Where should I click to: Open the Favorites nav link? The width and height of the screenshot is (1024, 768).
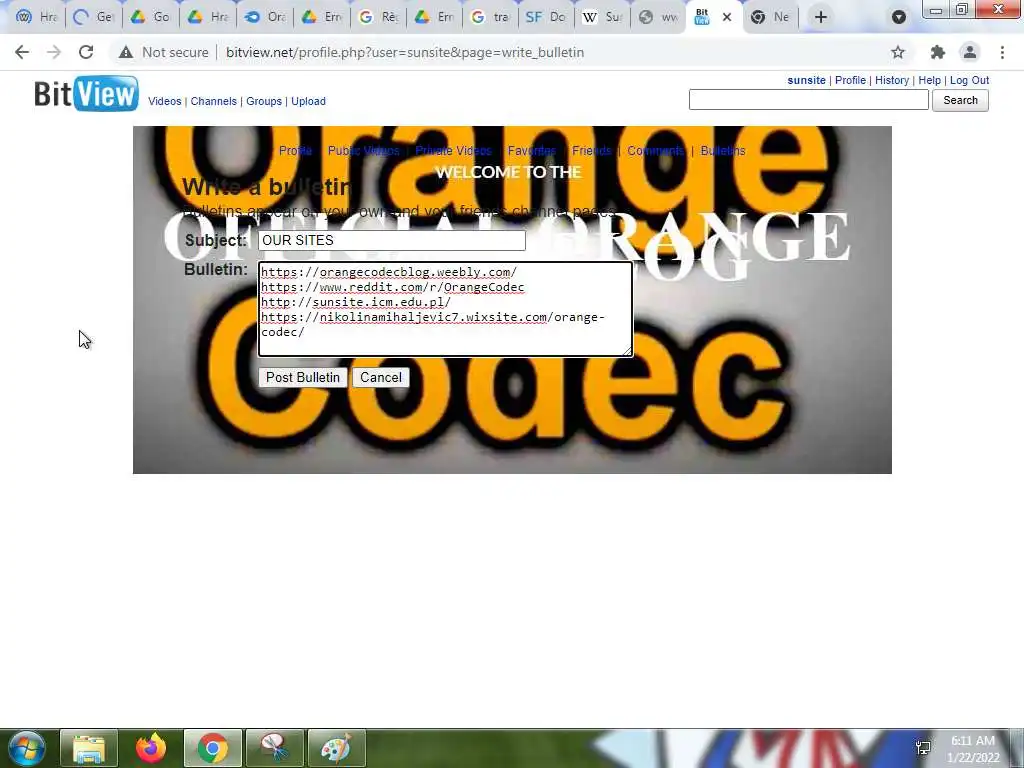click(x=532, y=151)
